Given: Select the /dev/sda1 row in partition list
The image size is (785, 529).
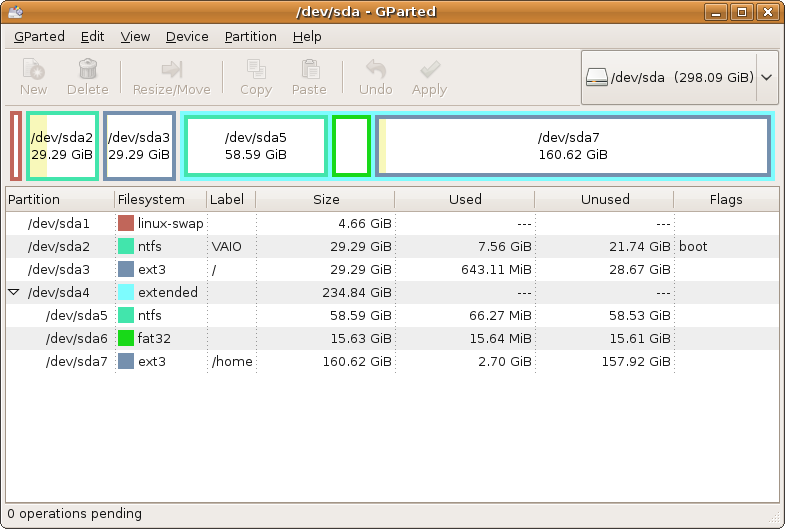Looking at the screenshot, I should point(392,223).
